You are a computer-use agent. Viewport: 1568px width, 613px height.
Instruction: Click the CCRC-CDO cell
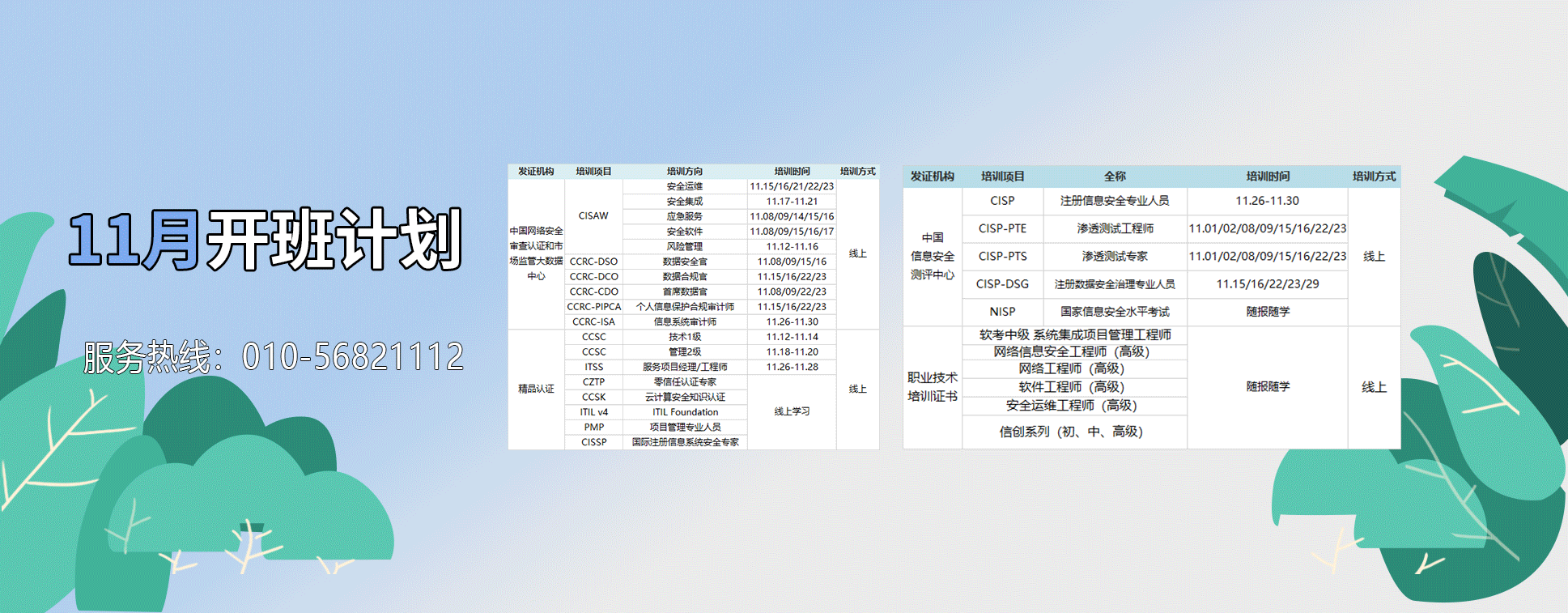click(x=593, y=292)
